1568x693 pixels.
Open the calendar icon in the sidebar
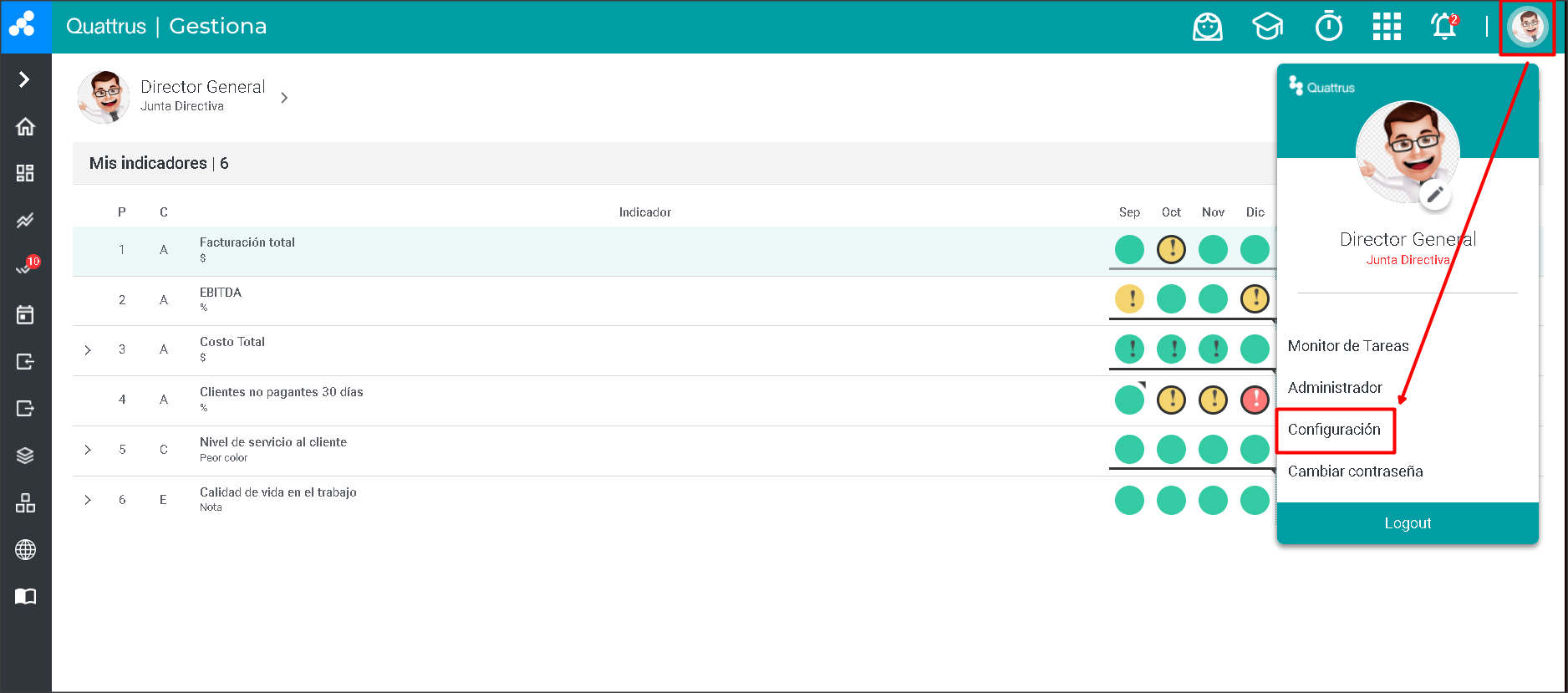(x=25, y=314)
